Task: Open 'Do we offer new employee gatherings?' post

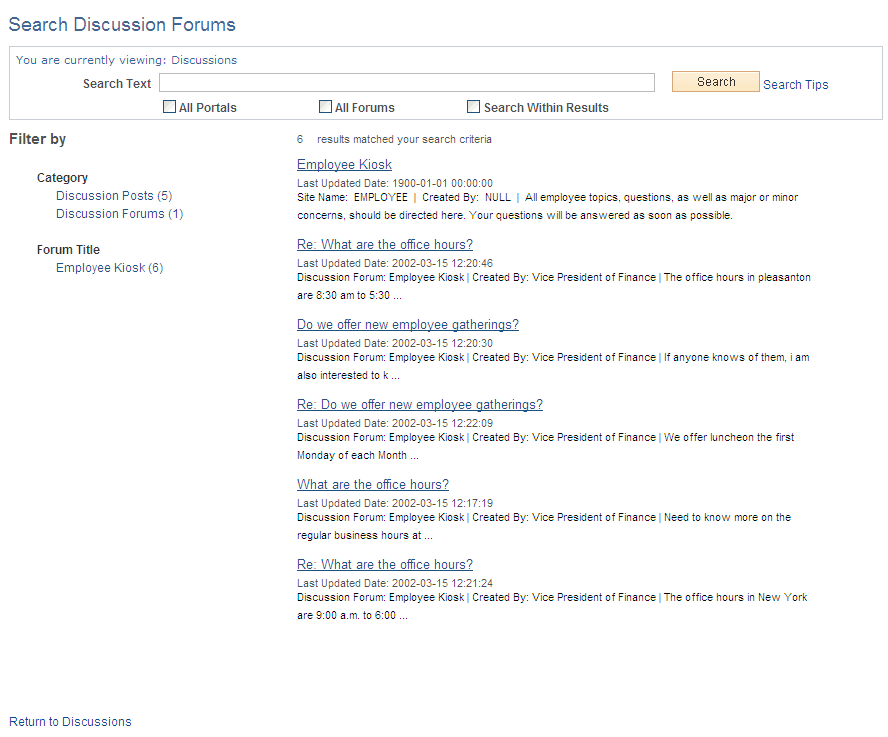Action: click(x=407, y=324)
